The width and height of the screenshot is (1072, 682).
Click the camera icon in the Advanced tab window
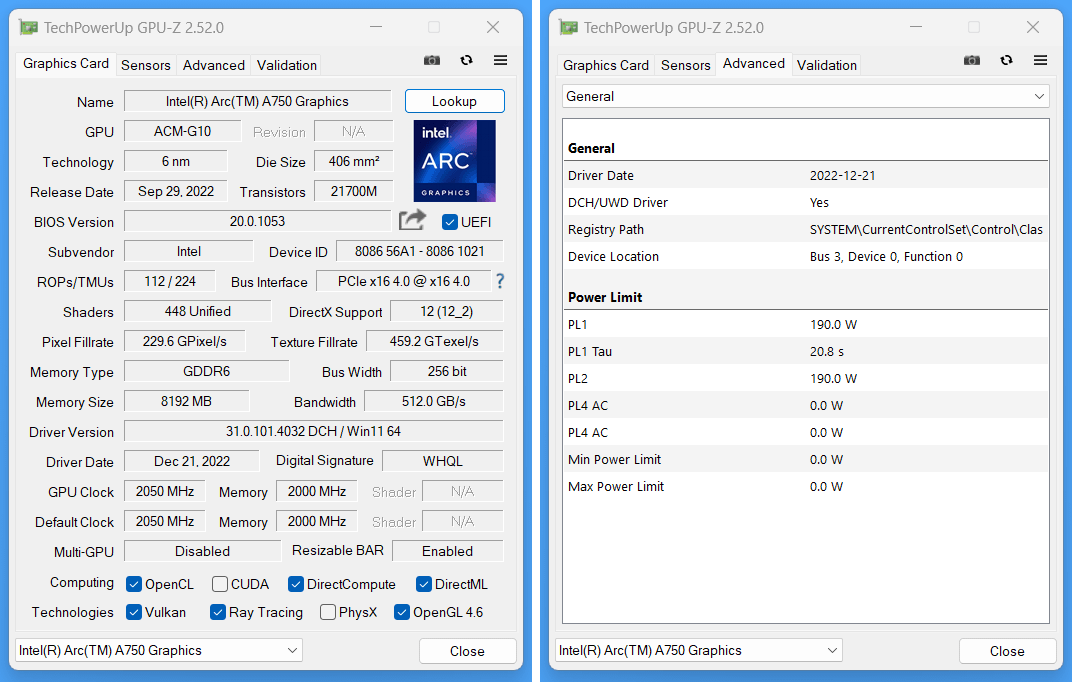point(972,60)
